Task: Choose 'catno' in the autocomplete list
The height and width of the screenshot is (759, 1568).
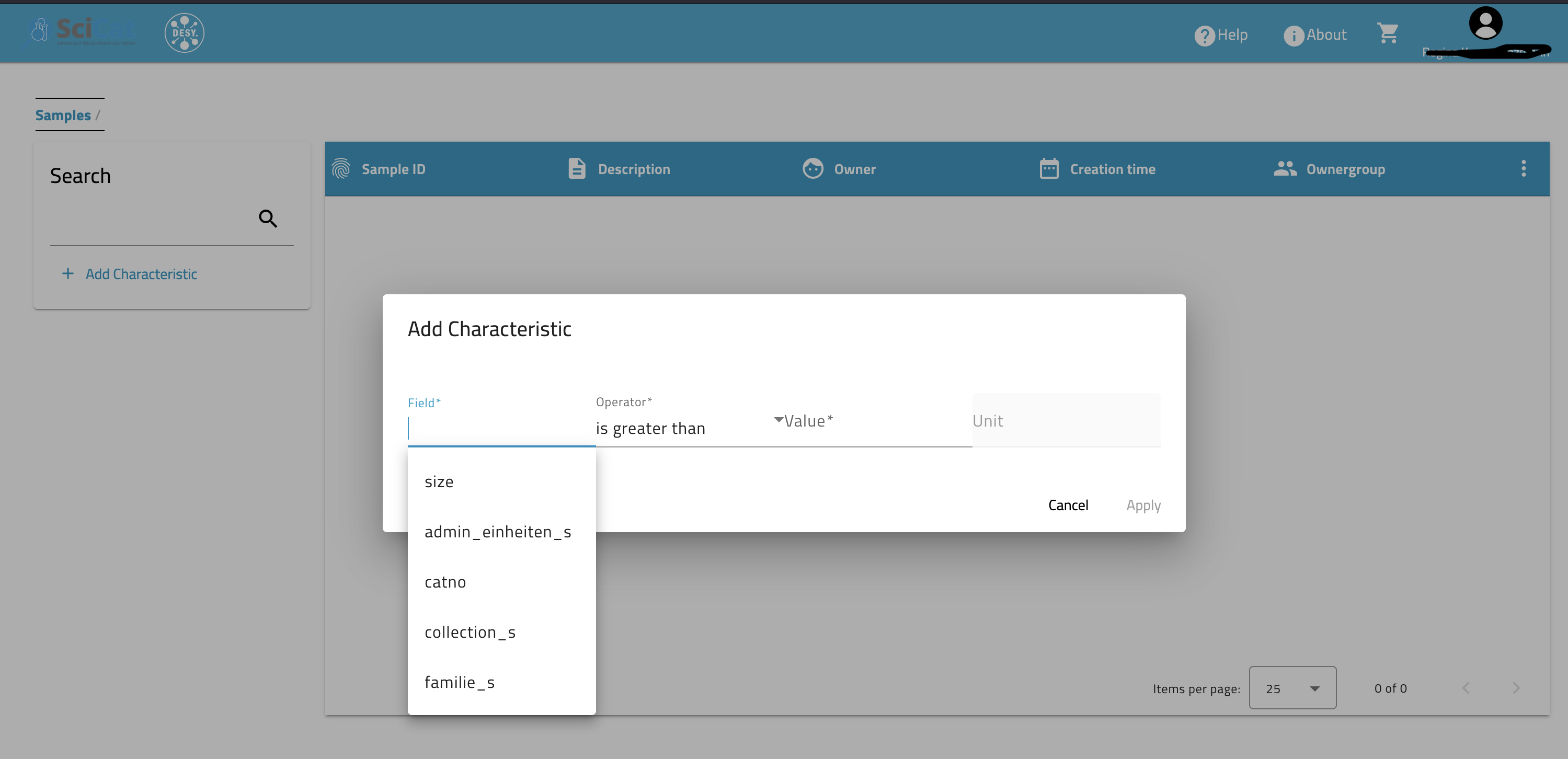Action: [445, 582]
